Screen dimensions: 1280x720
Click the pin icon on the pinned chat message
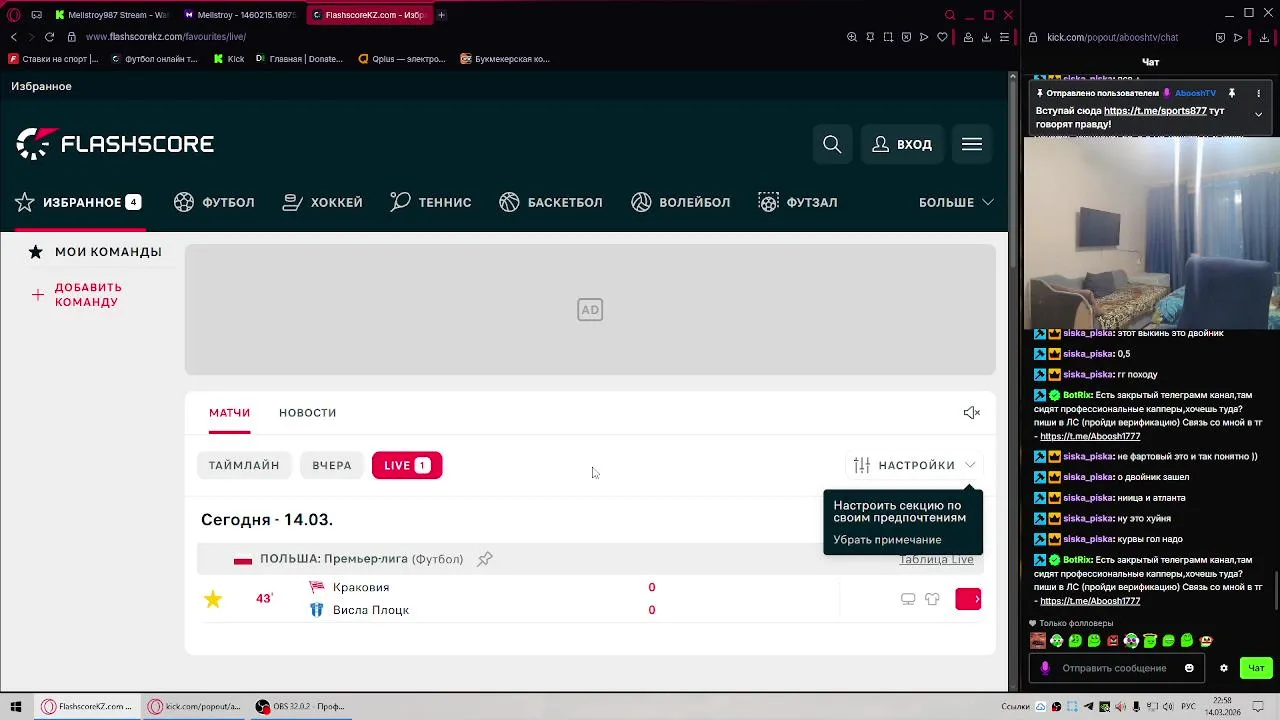coord(1232,93)
